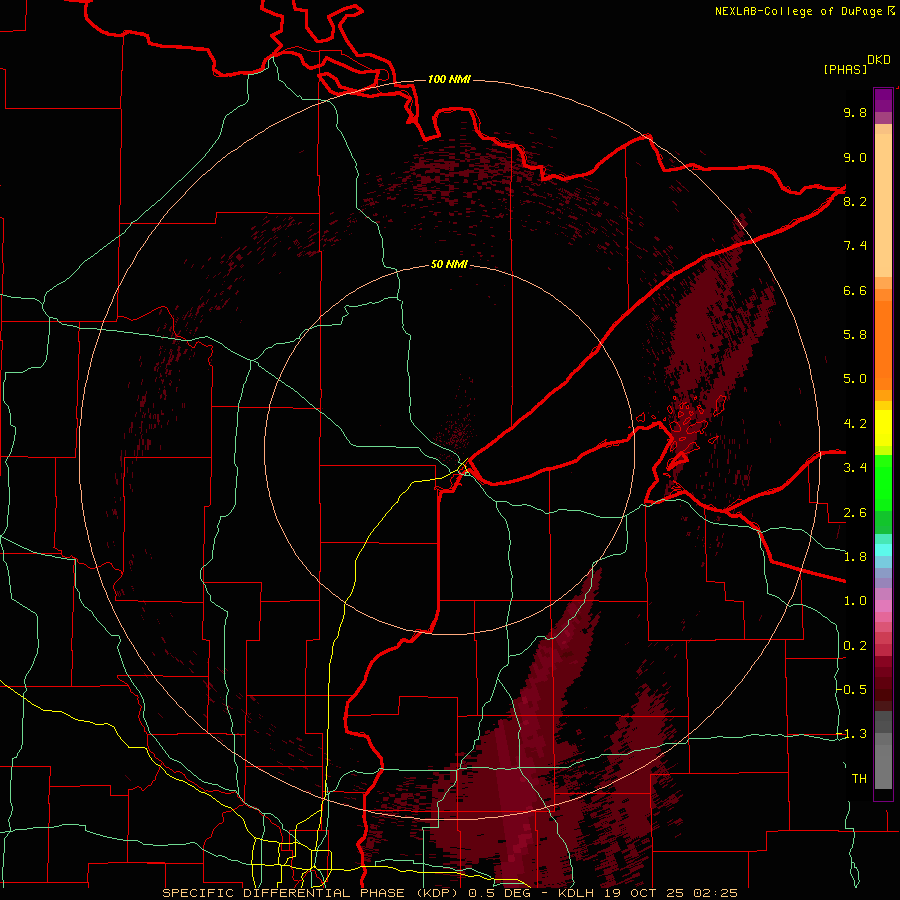Click the 1.0 scale value

point(855,601)
